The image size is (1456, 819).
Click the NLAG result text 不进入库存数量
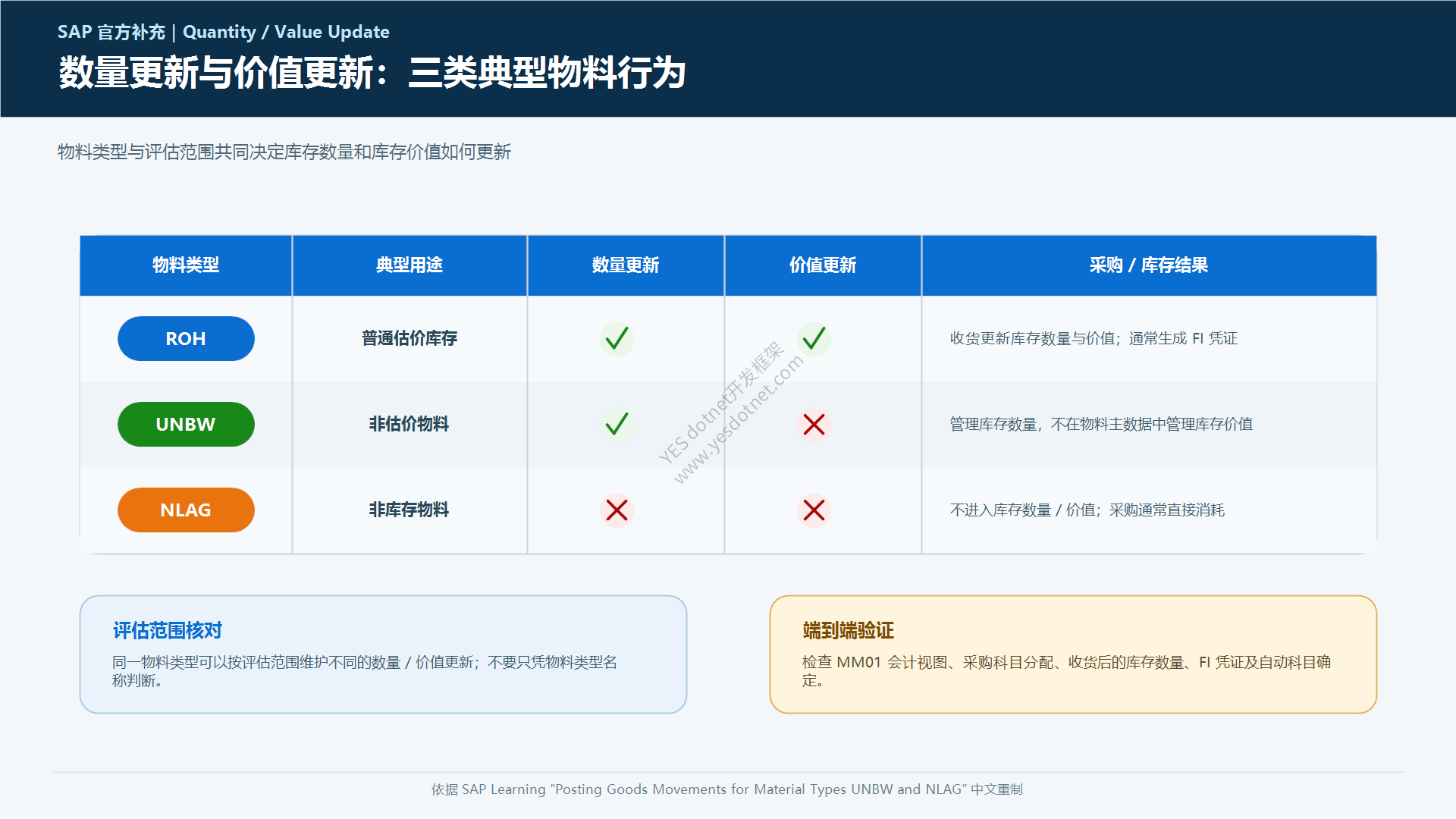coord(1087,510)
